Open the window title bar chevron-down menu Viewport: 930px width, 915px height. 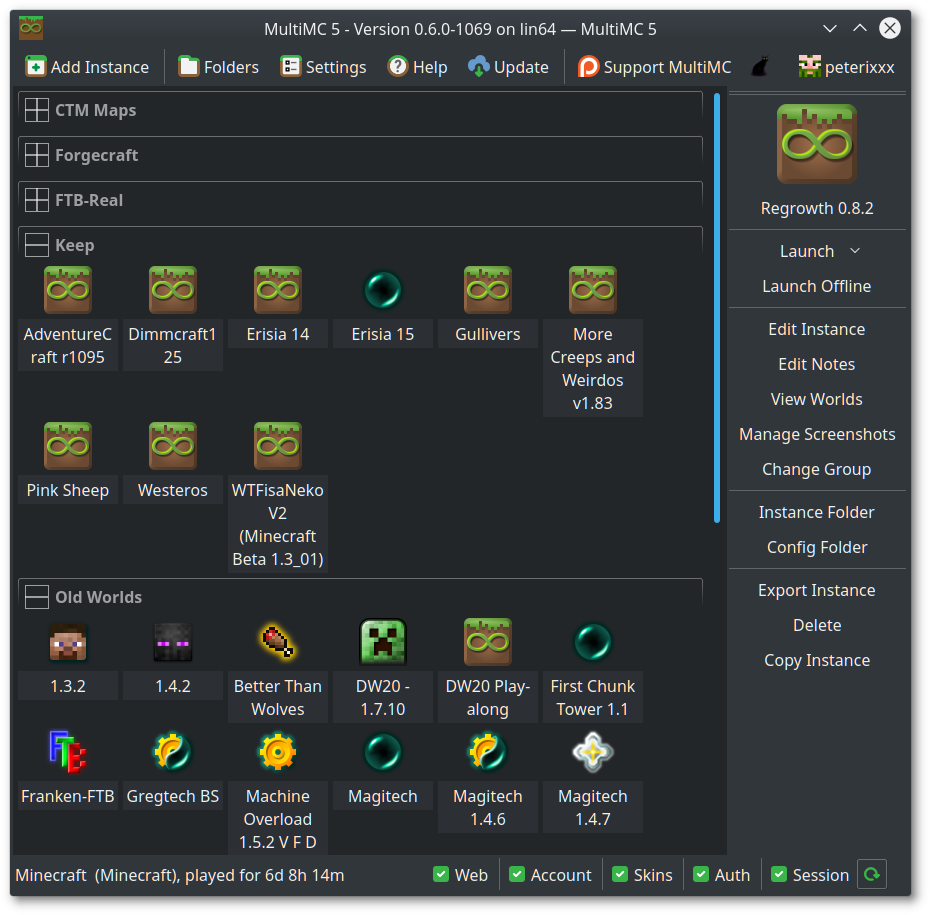830,28
